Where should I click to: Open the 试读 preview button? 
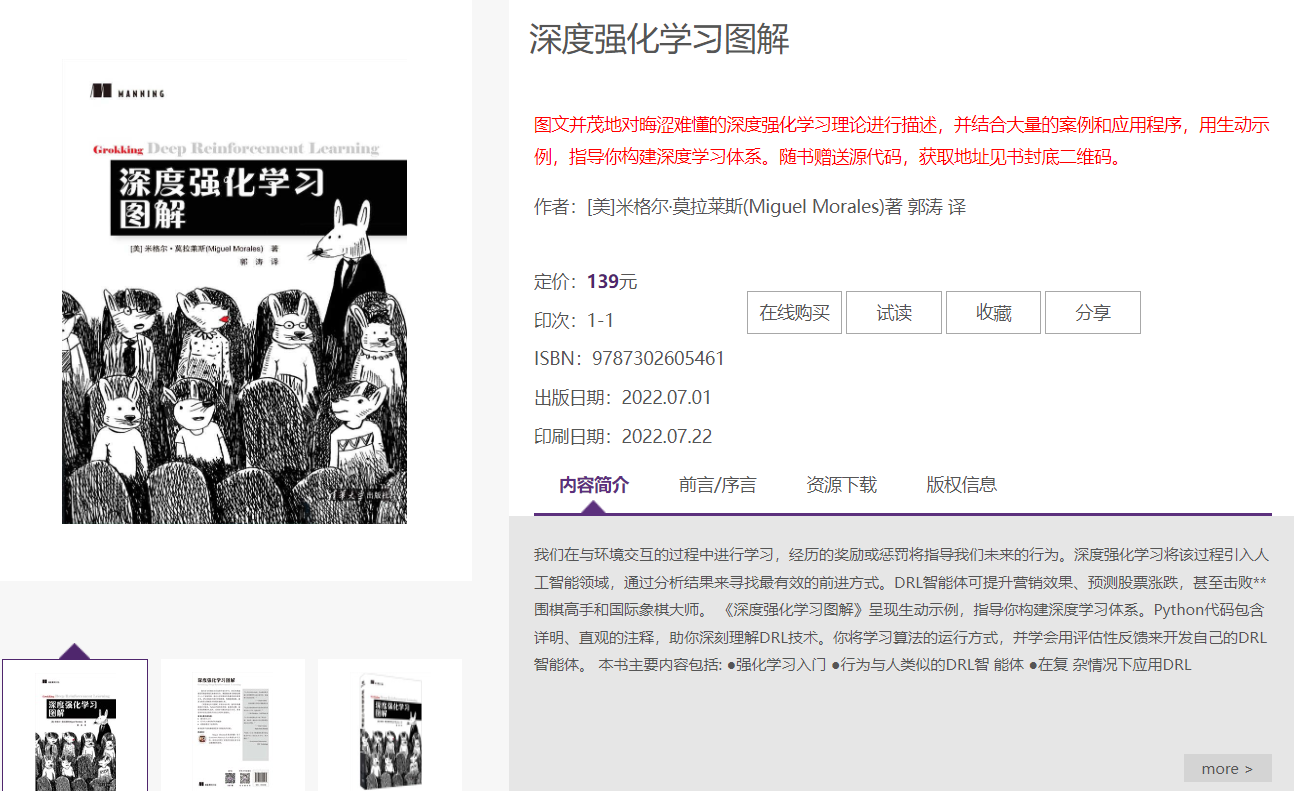pyautogui.click(x=894, y=313)
